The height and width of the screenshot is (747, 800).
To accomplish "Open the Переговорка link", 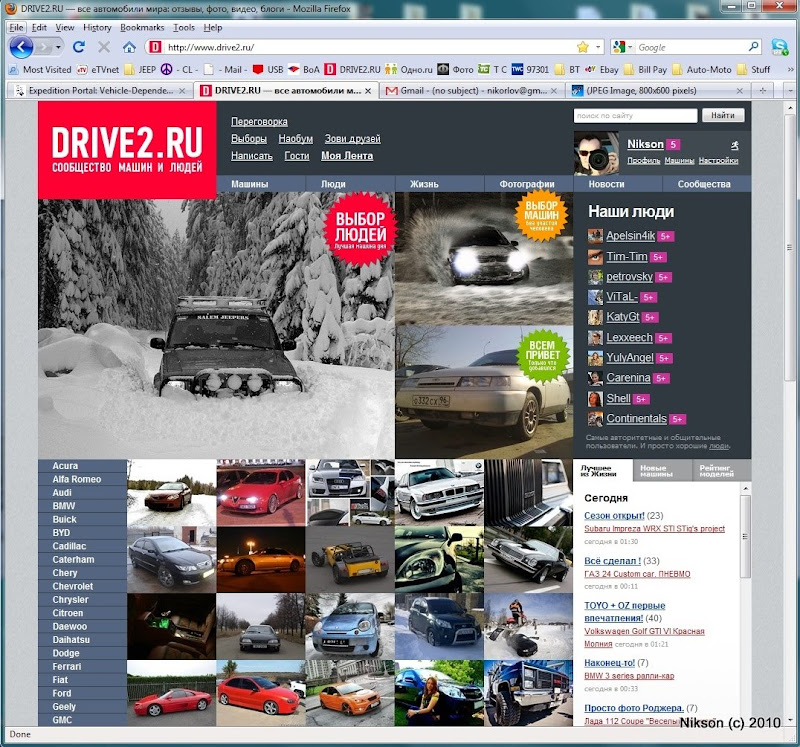I will click(x=259, y=122).
